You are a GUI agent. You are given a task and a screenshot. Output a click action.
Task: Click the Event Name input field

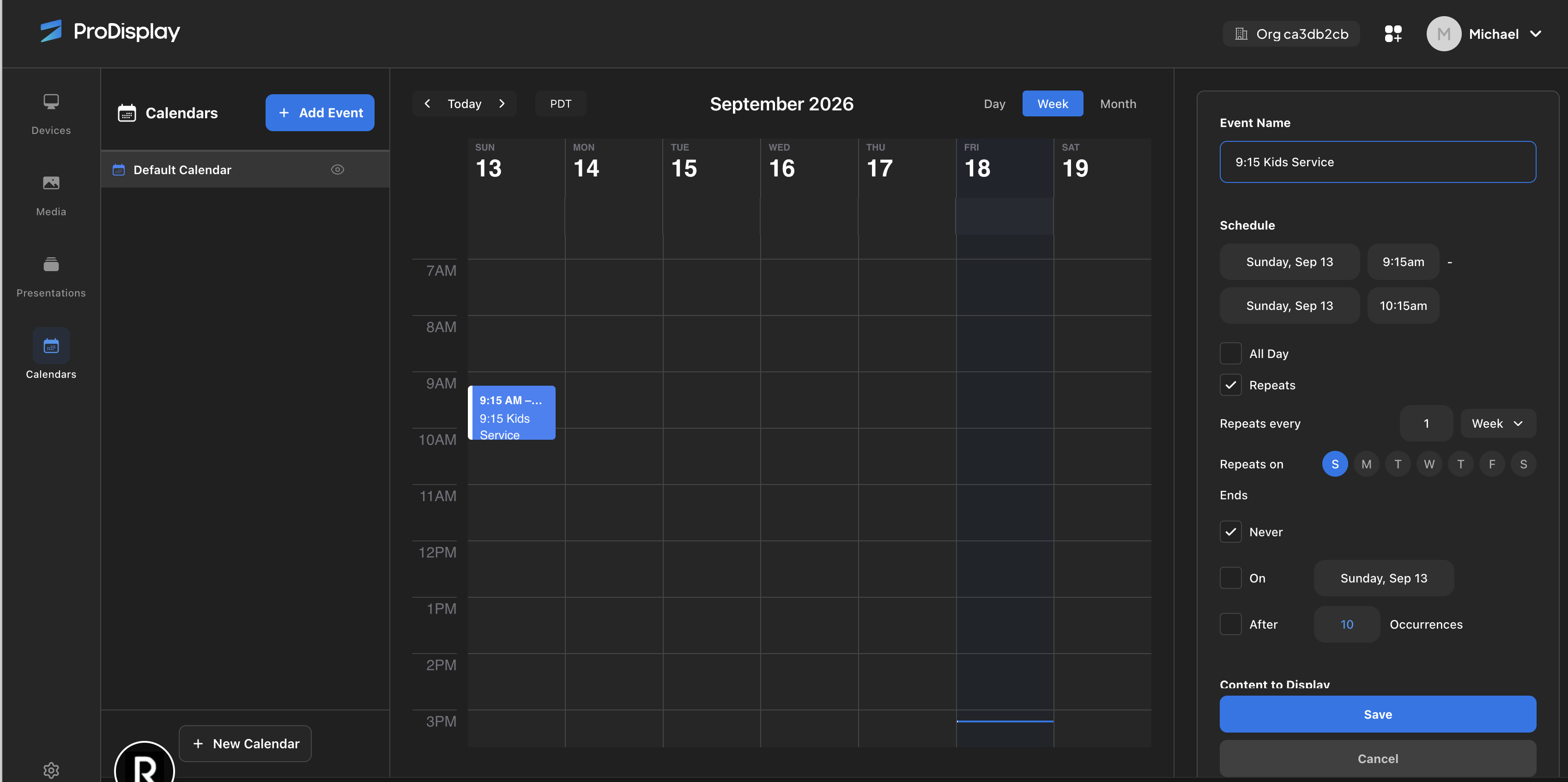click(1377, 162)
